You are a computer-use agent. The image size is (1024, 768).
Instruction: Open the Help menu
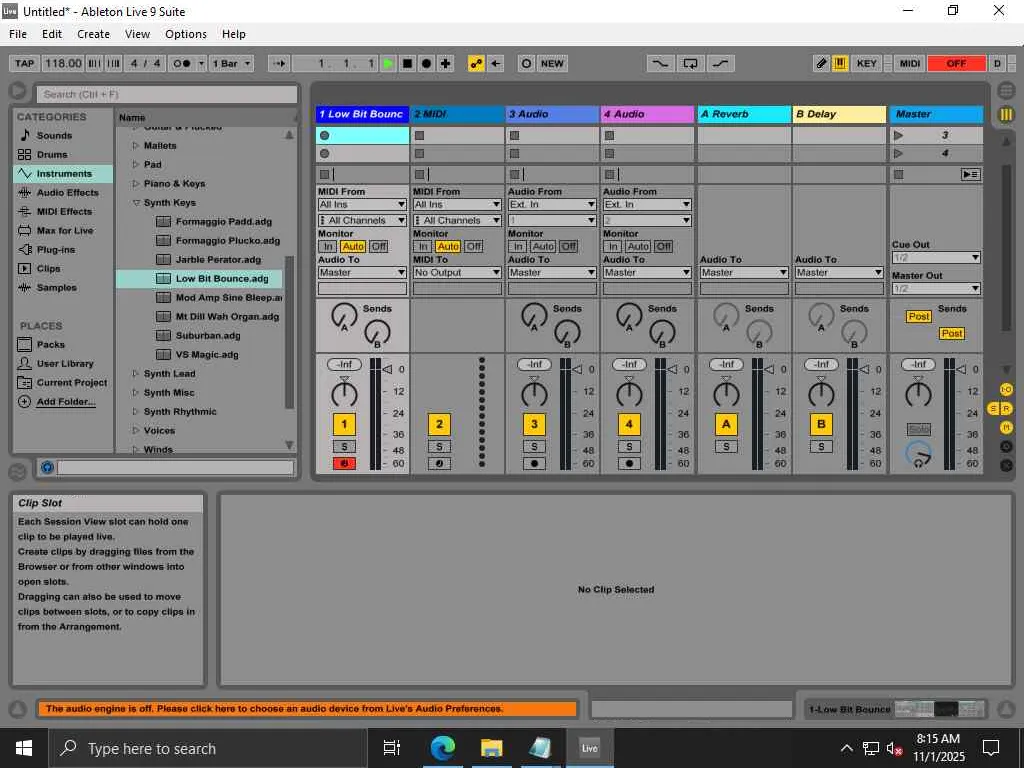click(x=234, y=34)
